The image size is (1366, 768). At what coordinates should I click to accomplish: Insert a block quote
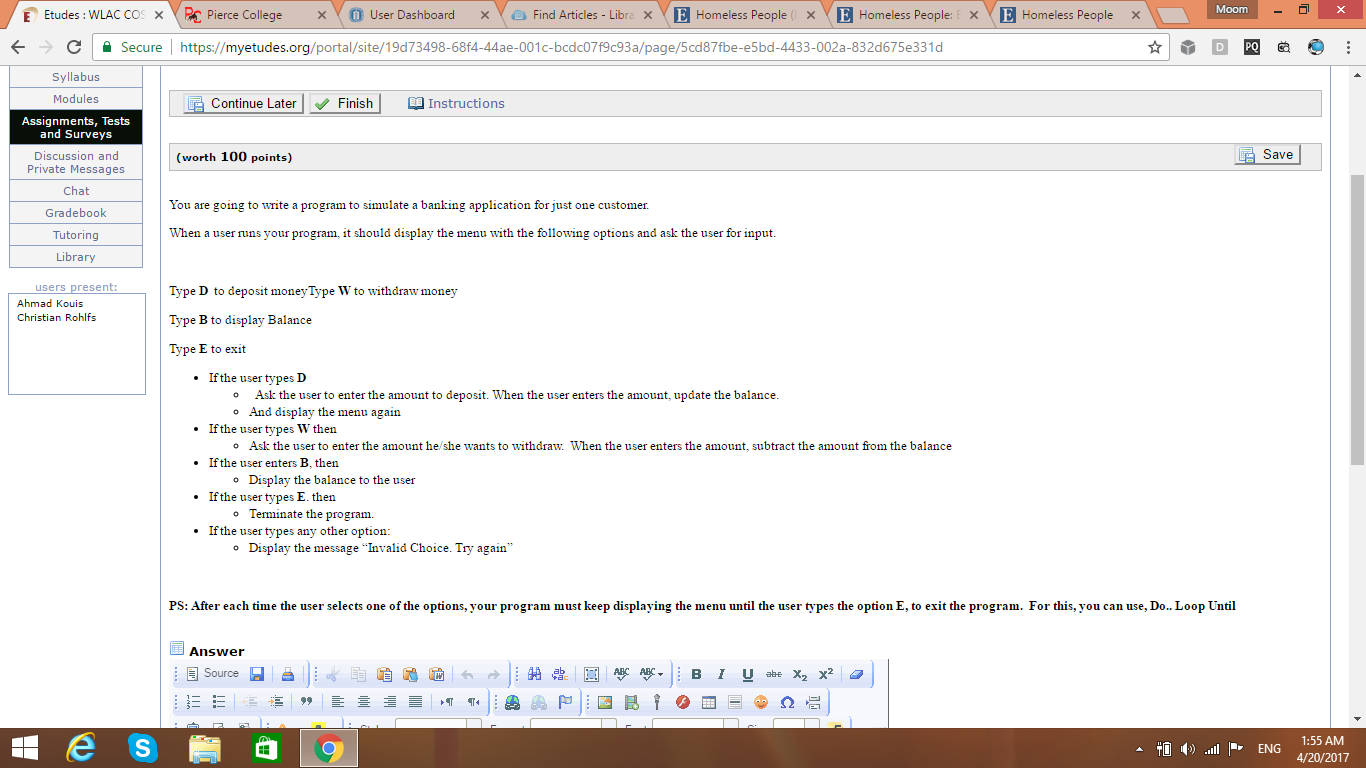click(306, 702)
